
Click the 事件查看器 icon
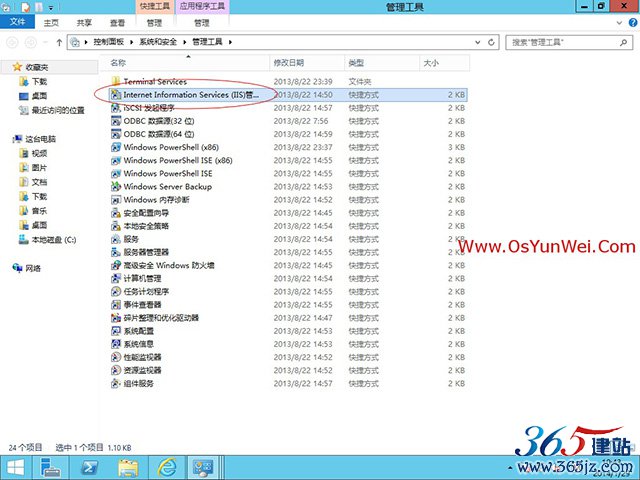point(116,304)
